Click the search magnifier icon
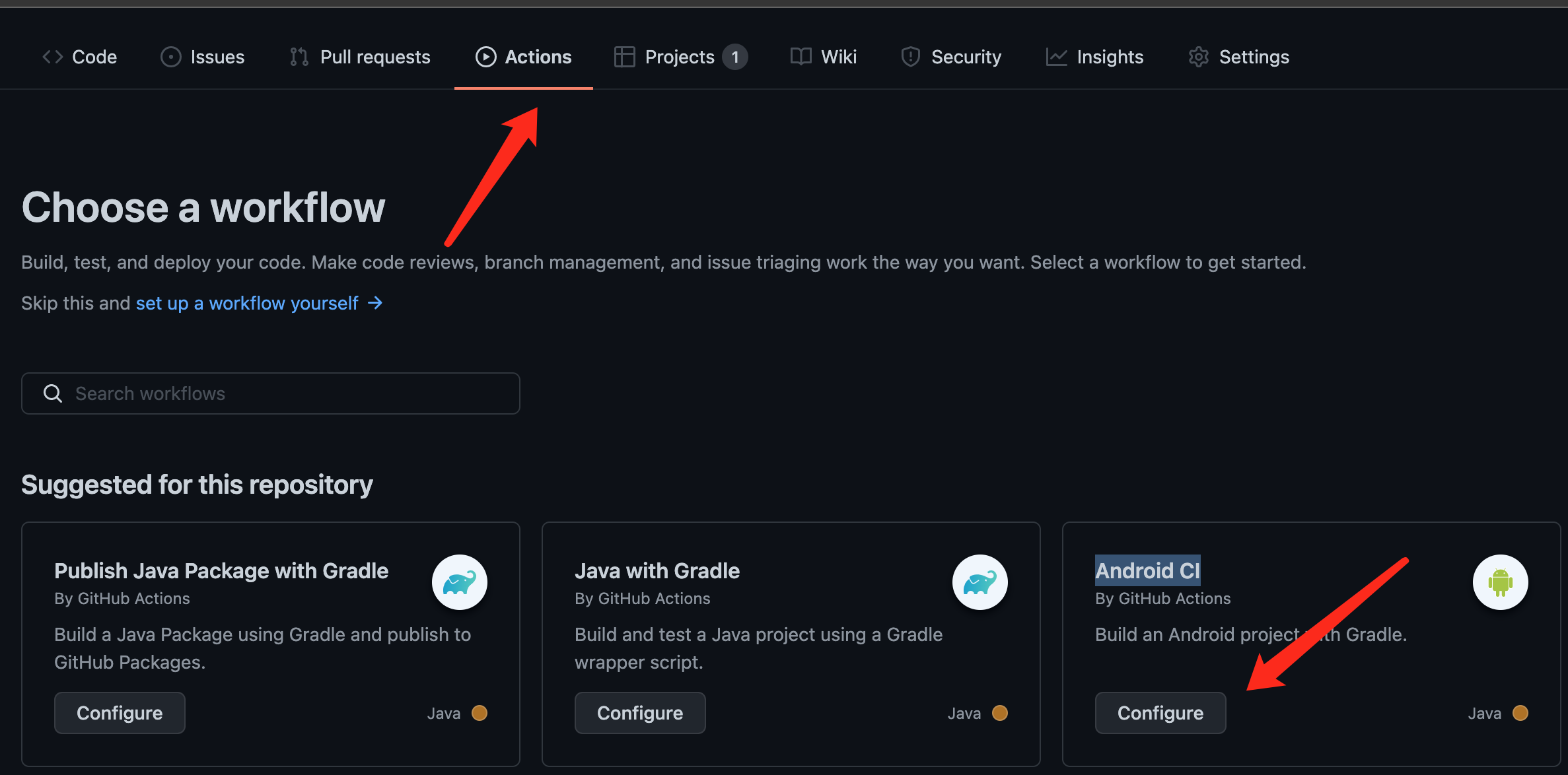The width and height of the screenshot is (1568, 775). (53, 393)
